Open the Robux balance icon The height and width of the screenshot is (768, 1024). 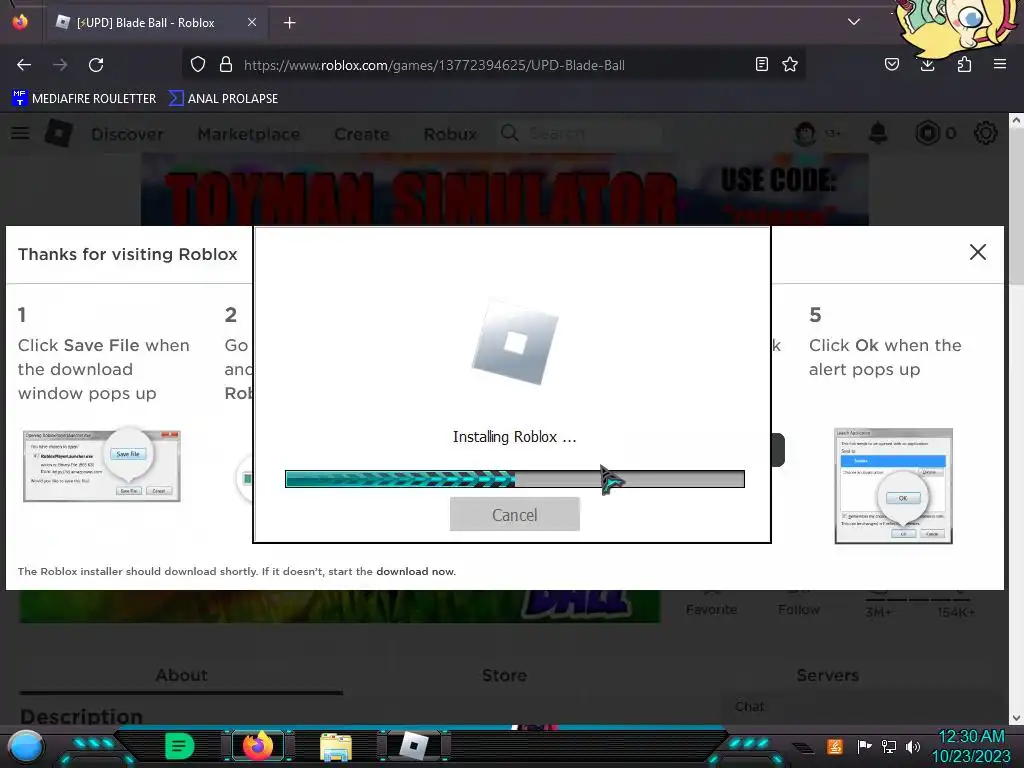pyautogui.click(x=927, y=133)
